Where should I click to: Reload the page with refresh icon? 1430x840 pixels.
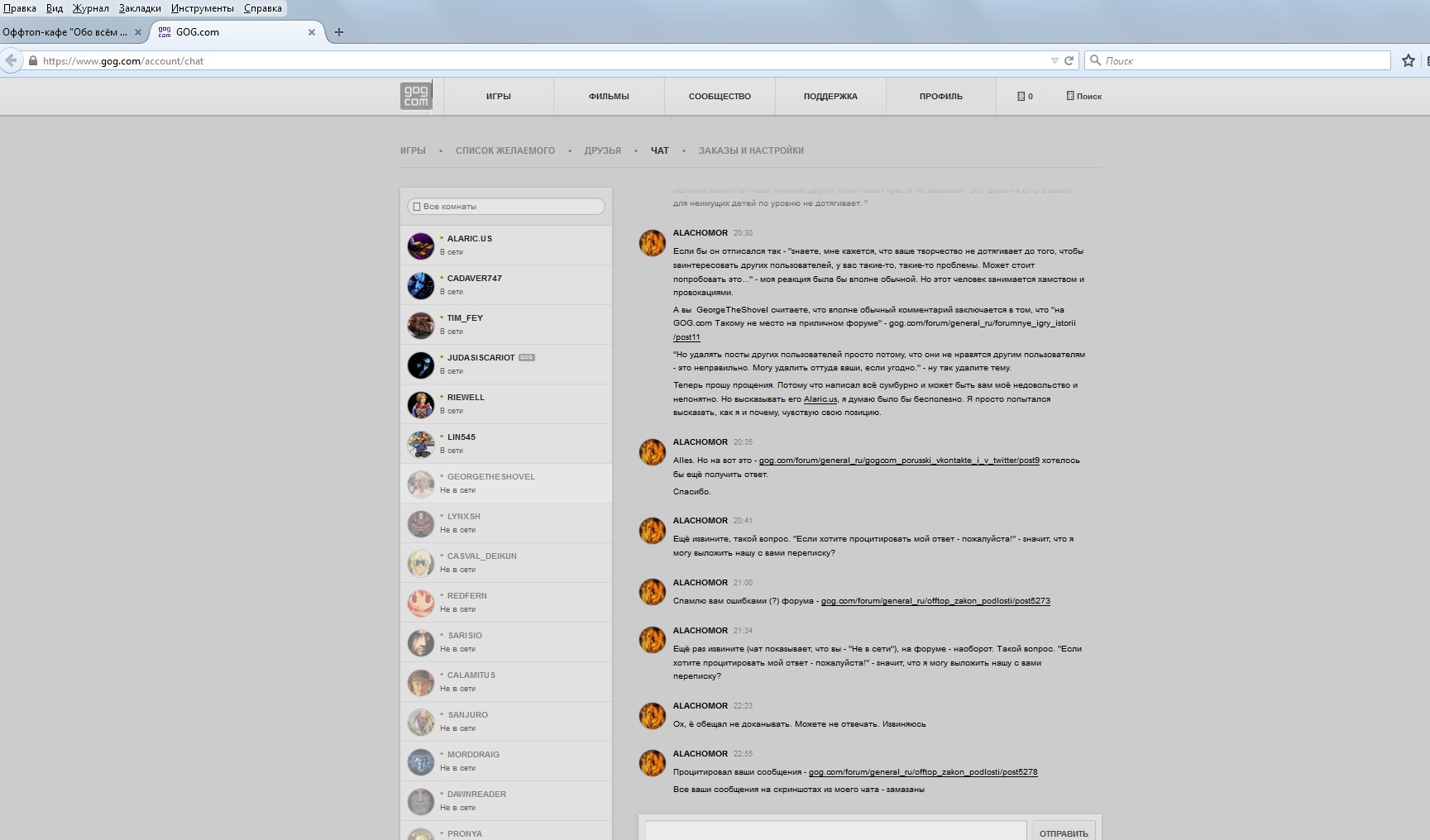click(x=1069, y=60)
